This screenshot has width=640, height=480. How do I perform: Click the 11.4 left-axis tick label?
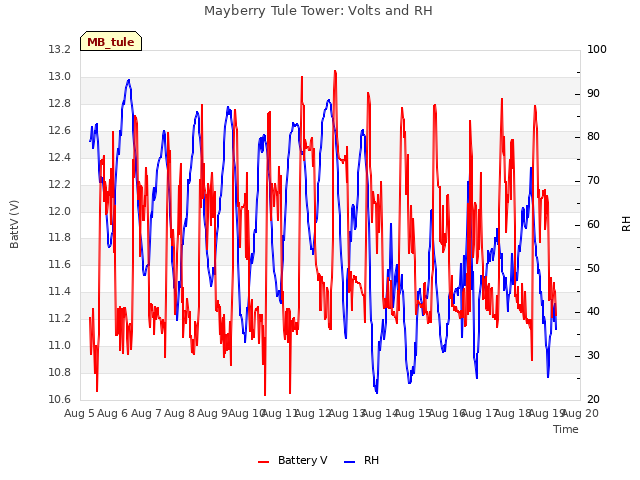tap(59, 291)
